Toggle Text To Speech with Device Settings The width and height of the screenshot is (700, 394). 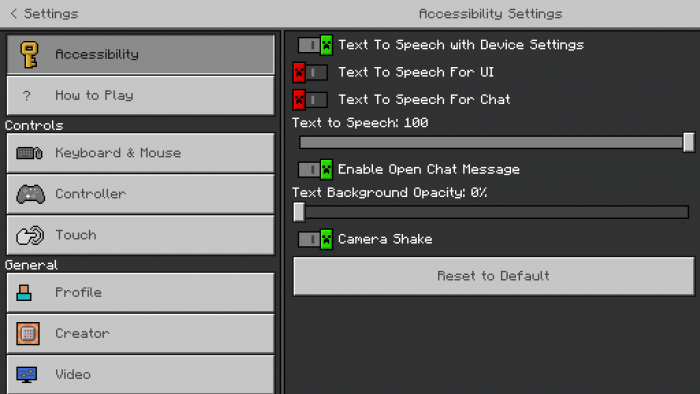(316, 45)
